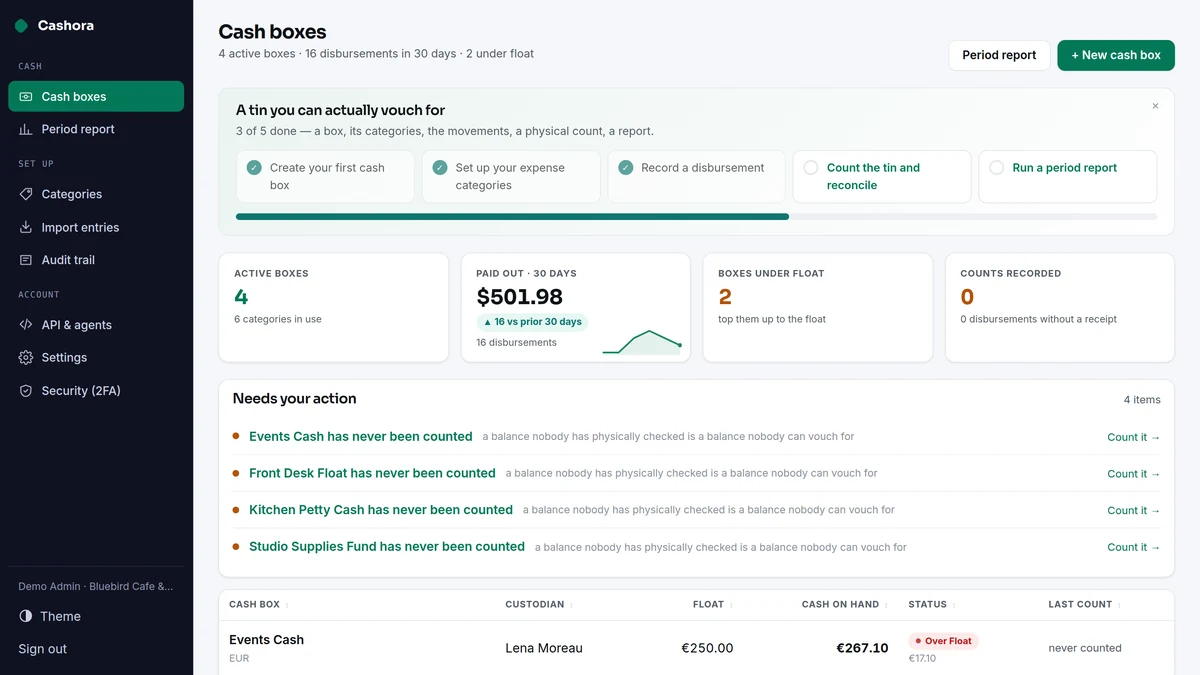Viewport: 1200px width, 675px height.
Task: Open Settings via the gear icon
Action: tap(26, 357)
